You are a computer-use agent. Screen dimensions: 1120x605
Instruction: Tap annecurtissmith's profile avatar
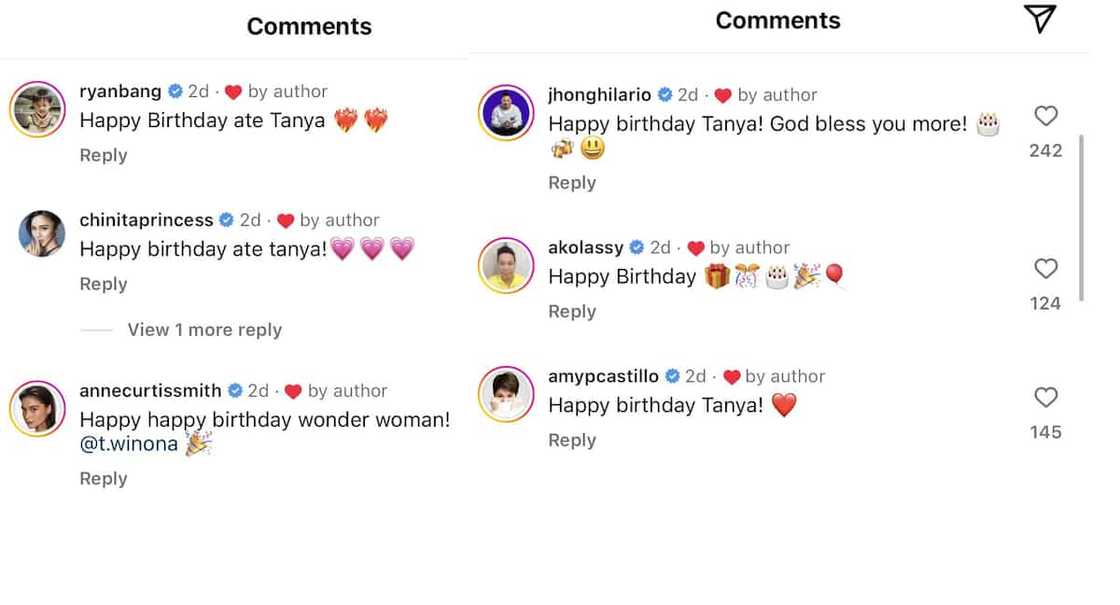[x=38, y=408]
